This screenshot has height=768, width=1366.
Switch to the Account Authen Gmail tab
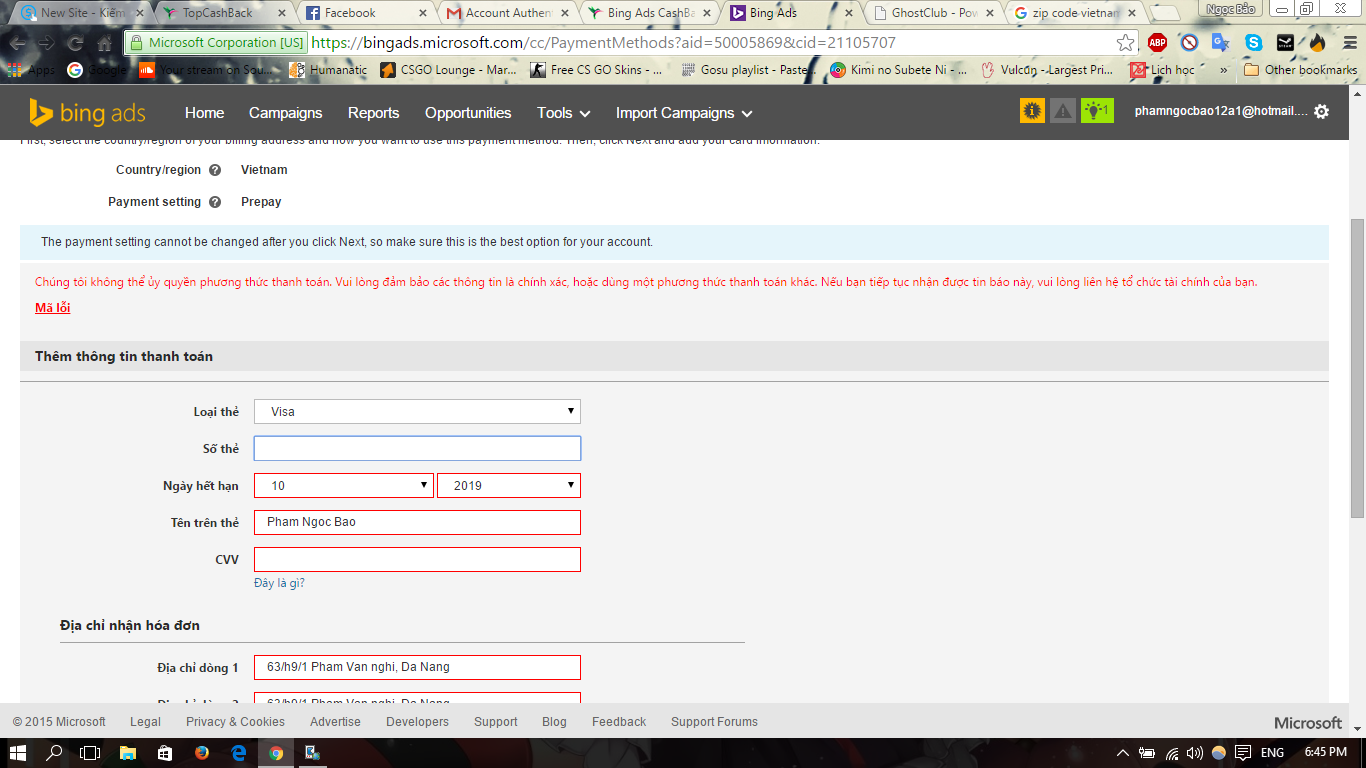[507, 13]
